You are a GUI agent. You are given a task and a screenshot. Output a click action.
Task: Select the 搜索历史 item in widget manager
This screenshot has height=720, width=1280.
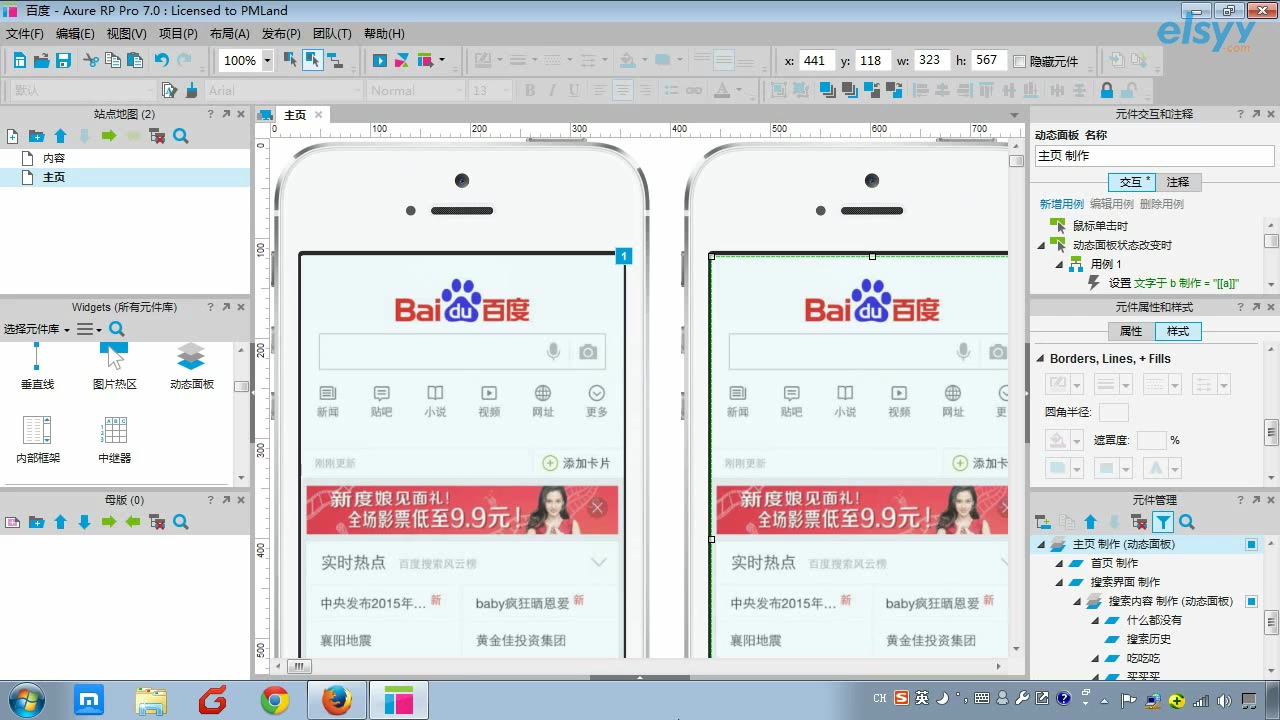coord(1149,639)
